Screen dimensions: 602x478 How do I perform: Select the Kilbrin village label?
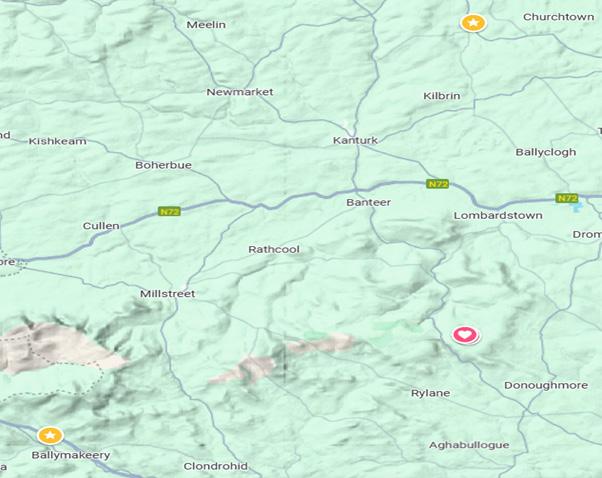pyautogui.click(x=442, y=96)
